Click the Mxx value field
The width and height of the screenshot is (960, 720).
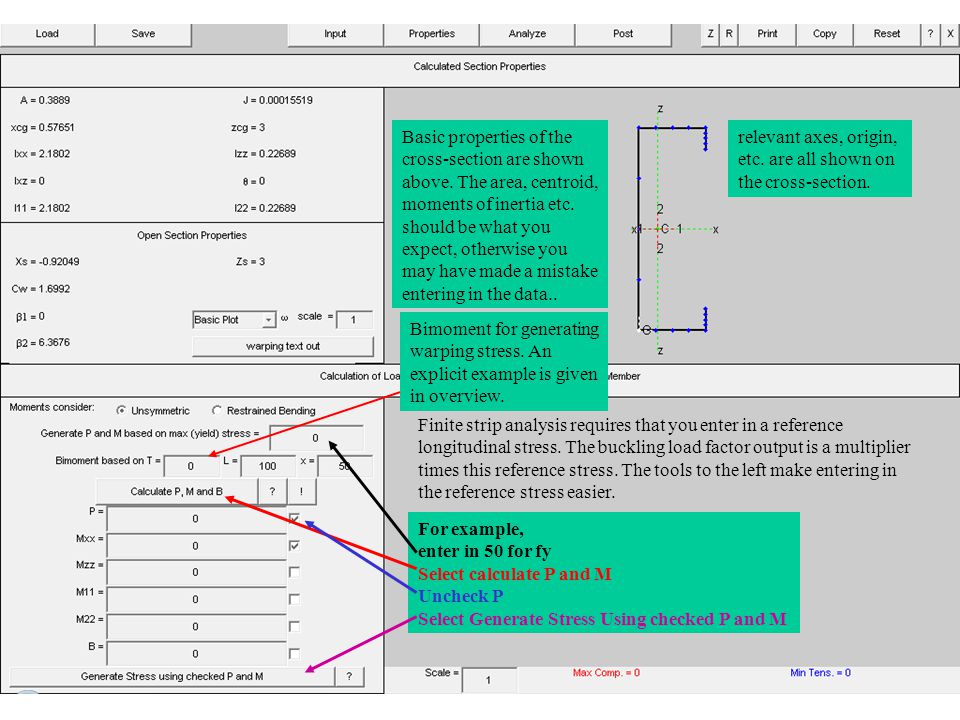tap(196, 546)
